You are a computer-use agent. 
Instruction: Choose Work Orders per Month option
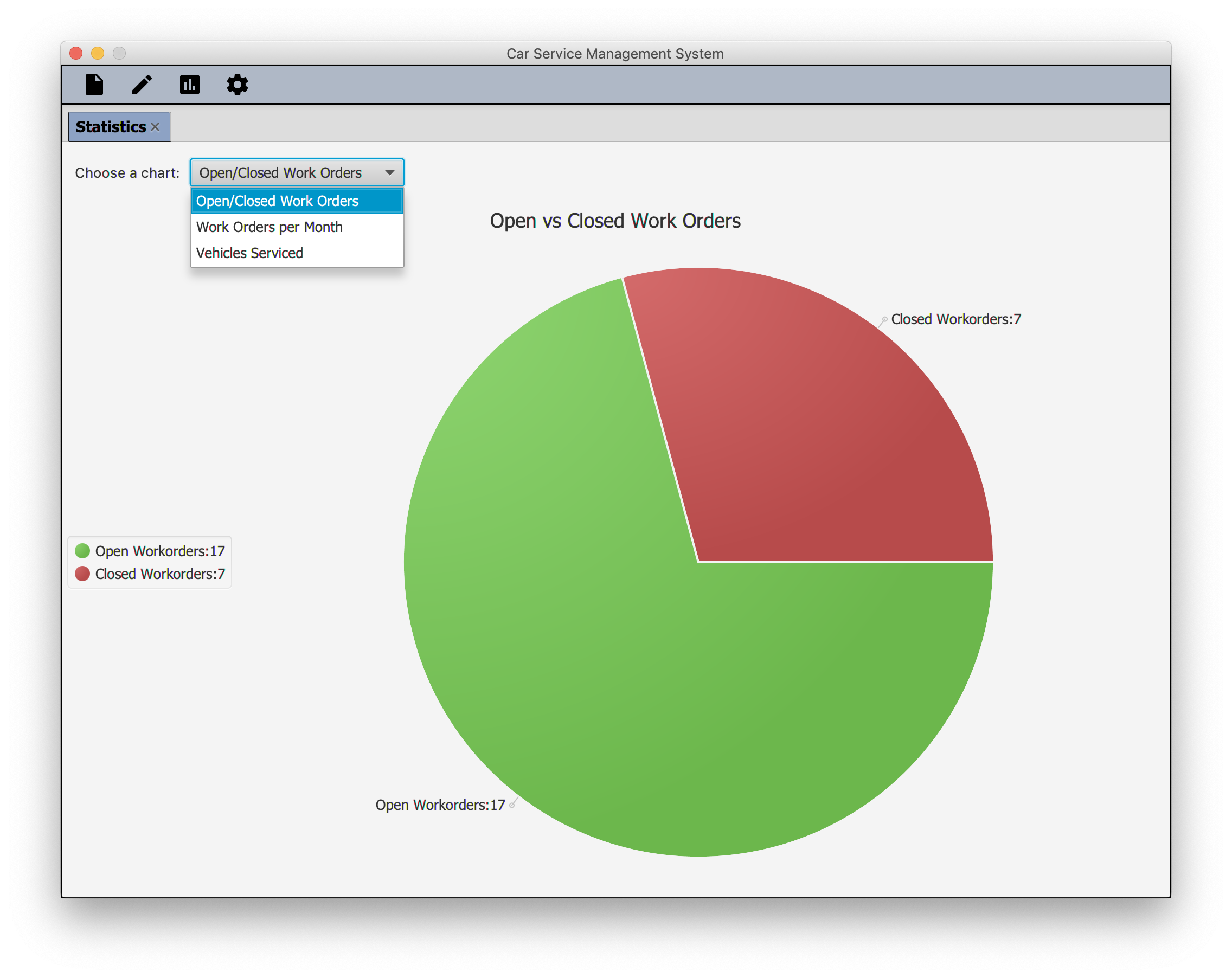[297, 227]
